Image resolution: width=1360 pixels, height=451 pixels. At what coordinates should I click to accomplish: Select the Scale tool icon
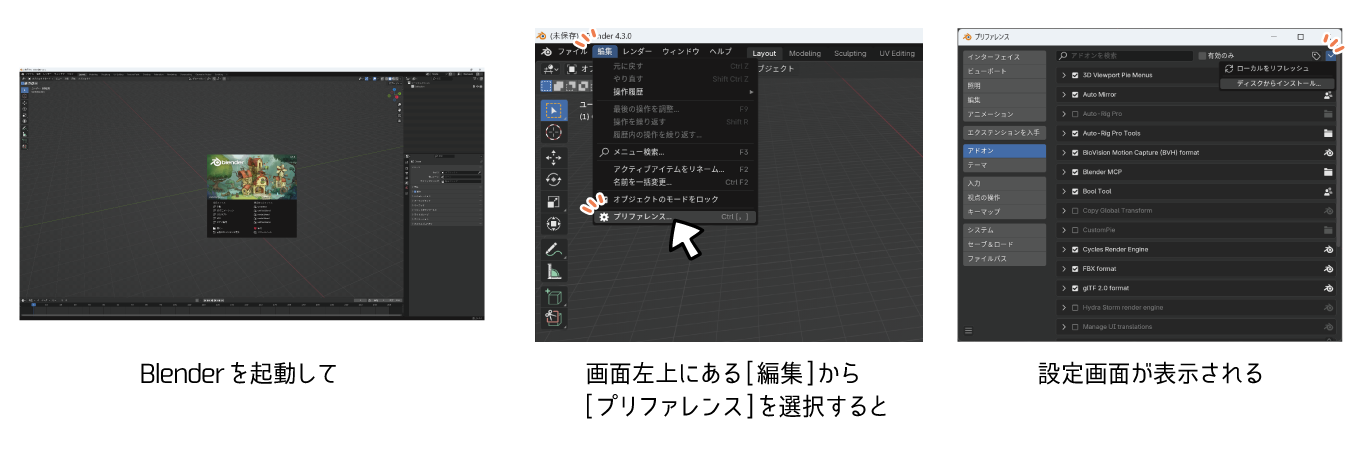[553, 202]
